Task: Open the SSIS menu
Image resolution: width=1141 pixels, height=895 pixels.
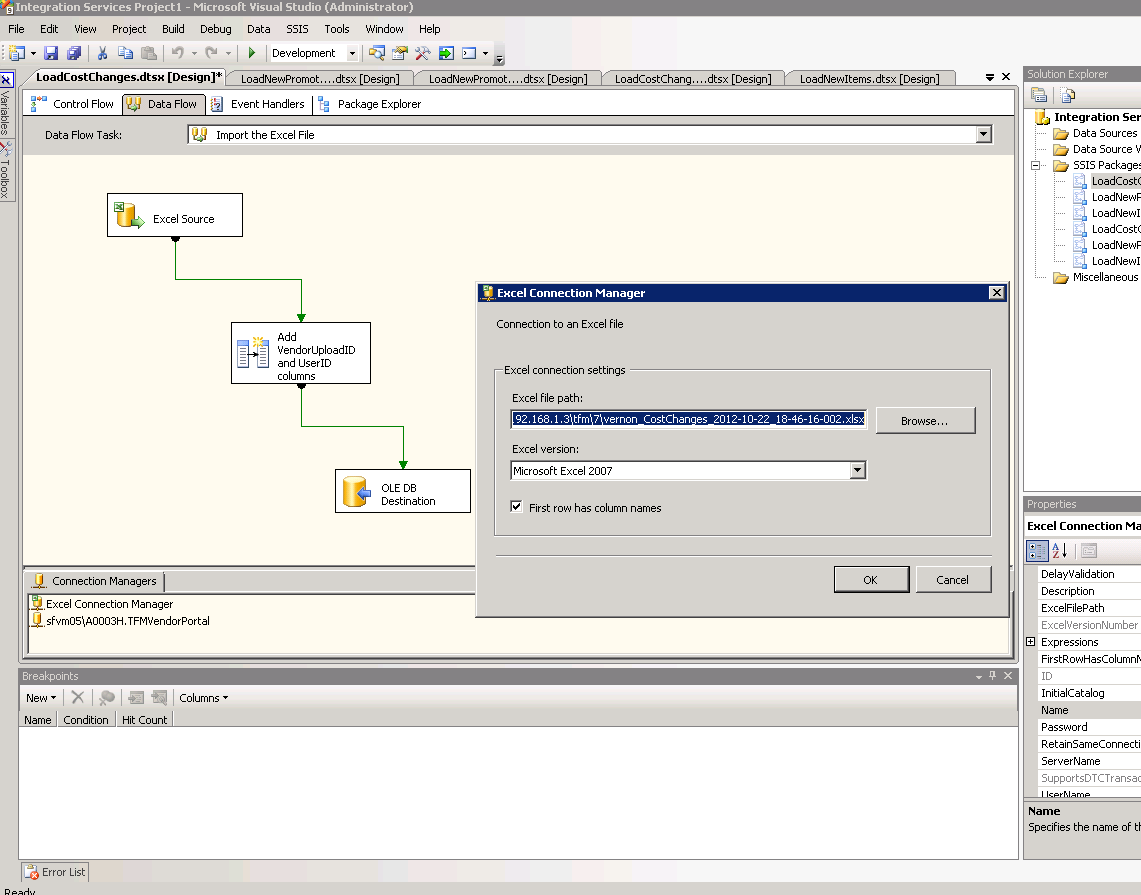Action: (x=296, y=29)
